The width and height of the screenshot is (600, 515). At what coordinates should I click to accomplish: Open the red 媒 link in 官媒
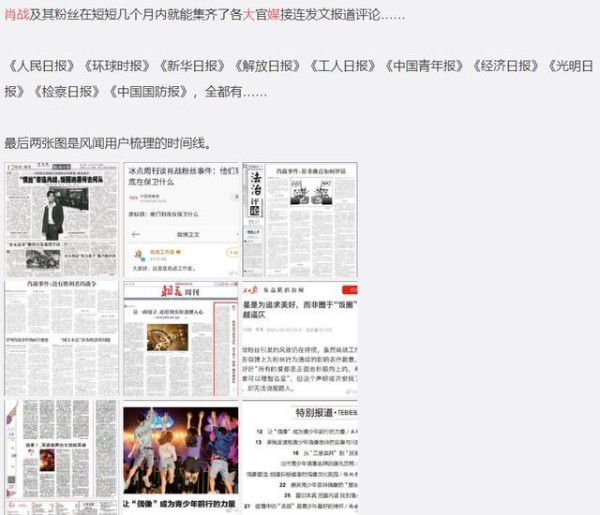tap(274, 15)
